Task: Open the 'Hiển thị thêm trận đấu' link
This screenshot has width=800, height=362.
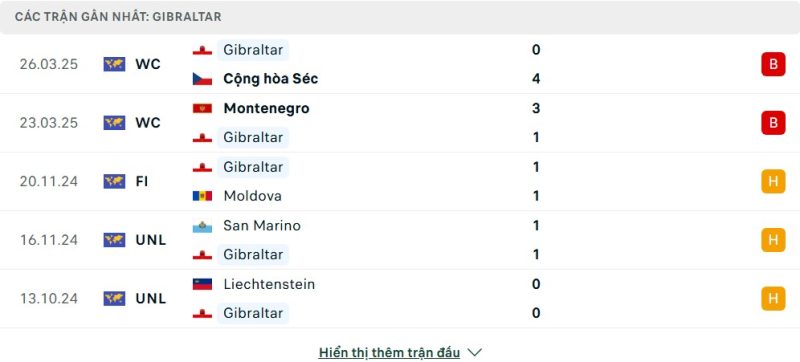Action: [x=389, y=352]
